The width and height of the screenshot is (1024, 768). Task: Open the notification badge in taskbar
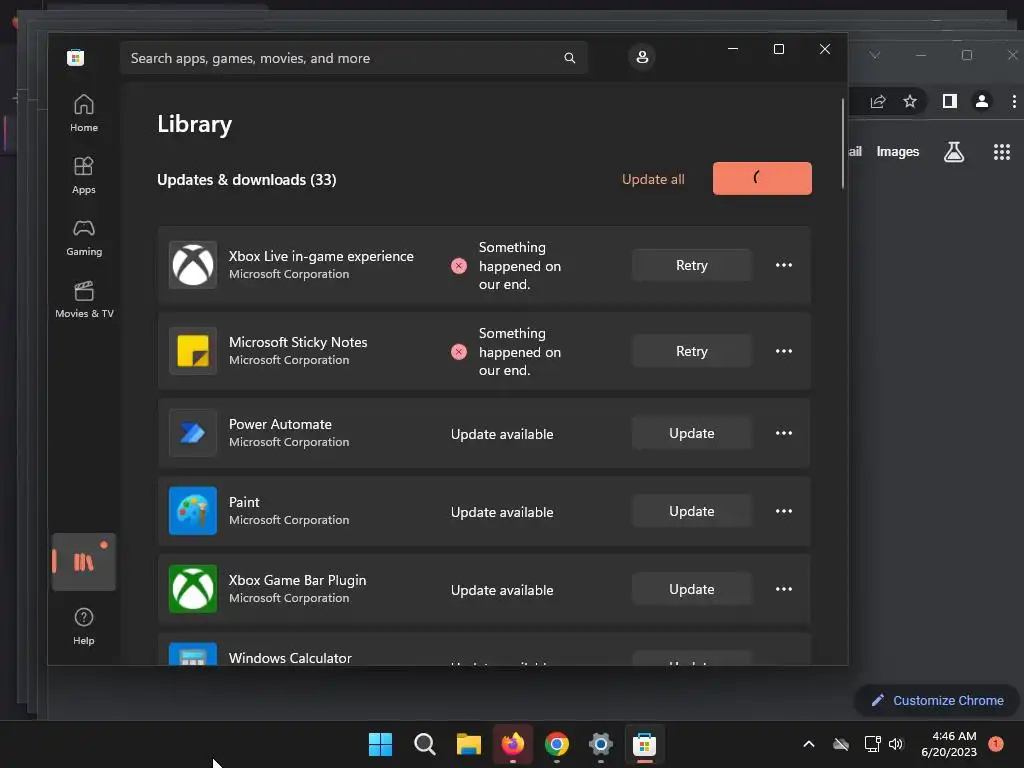(x=996, y=743)
